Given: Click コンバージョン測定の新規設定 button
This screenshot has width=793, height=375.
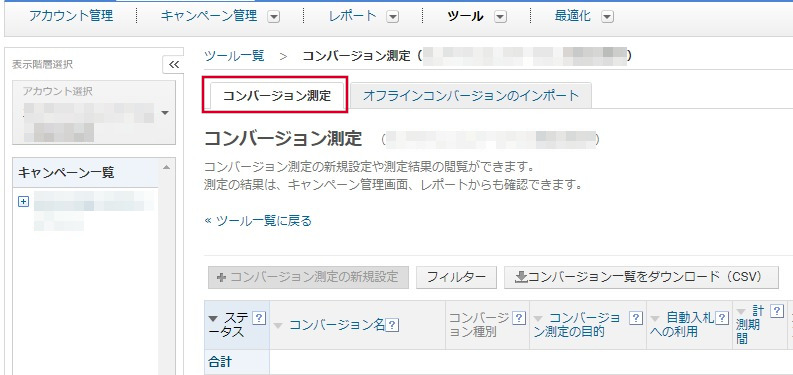Looking at the screenshot, I should pyautogui.click(x=308, y=277).
